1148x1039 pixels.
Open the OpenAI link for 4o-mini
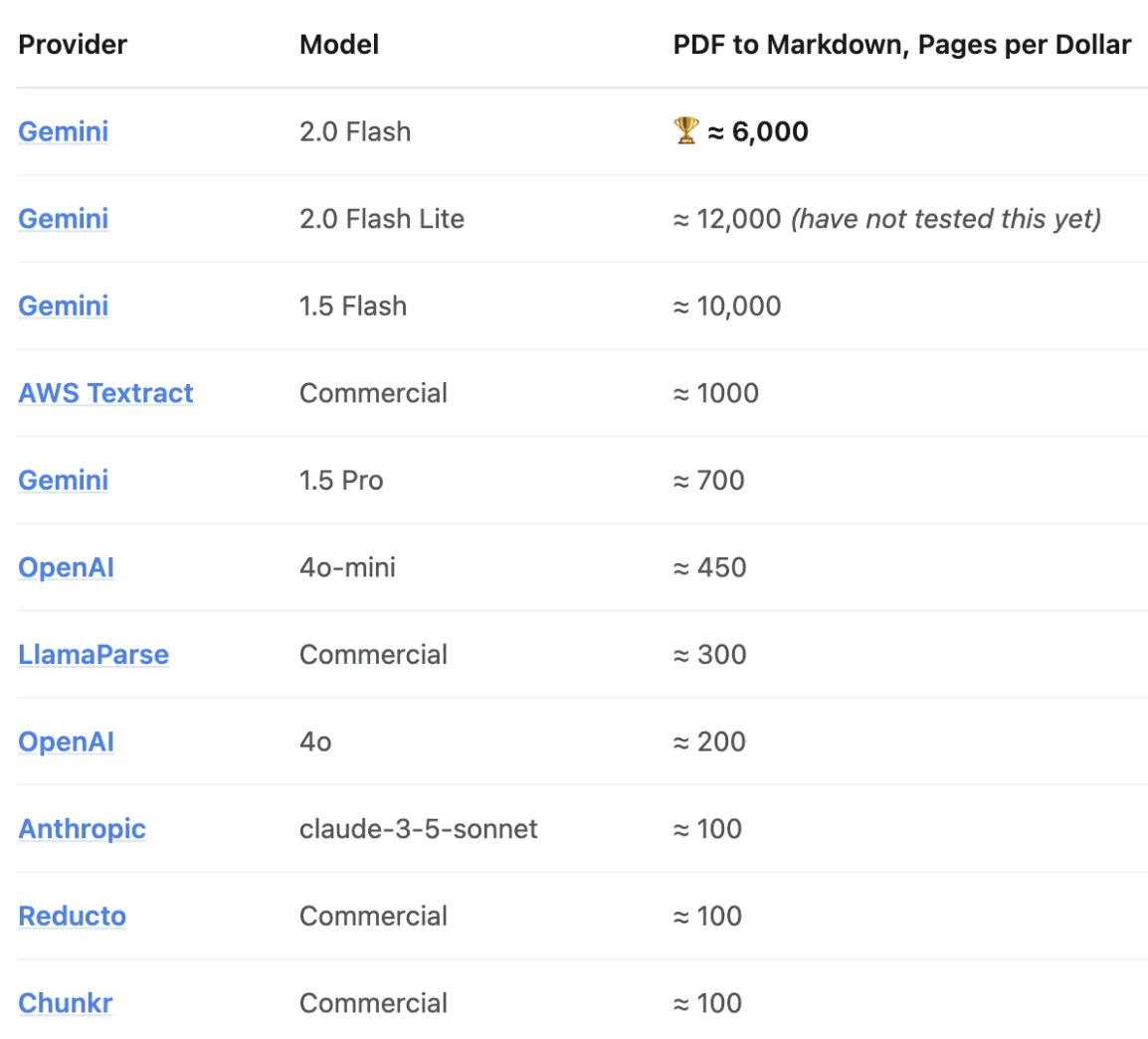click(66, 567)
